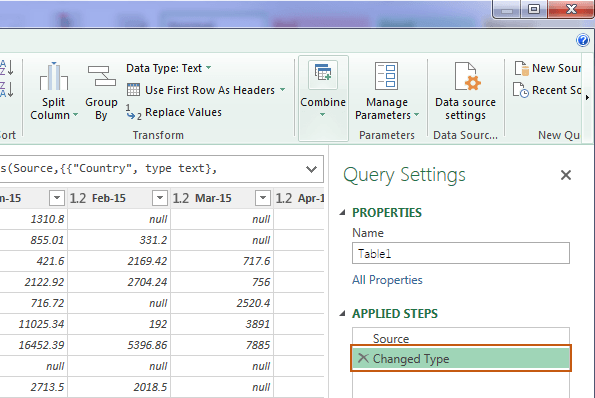Open Power Query help icon
595x398 pixels.
583,40
